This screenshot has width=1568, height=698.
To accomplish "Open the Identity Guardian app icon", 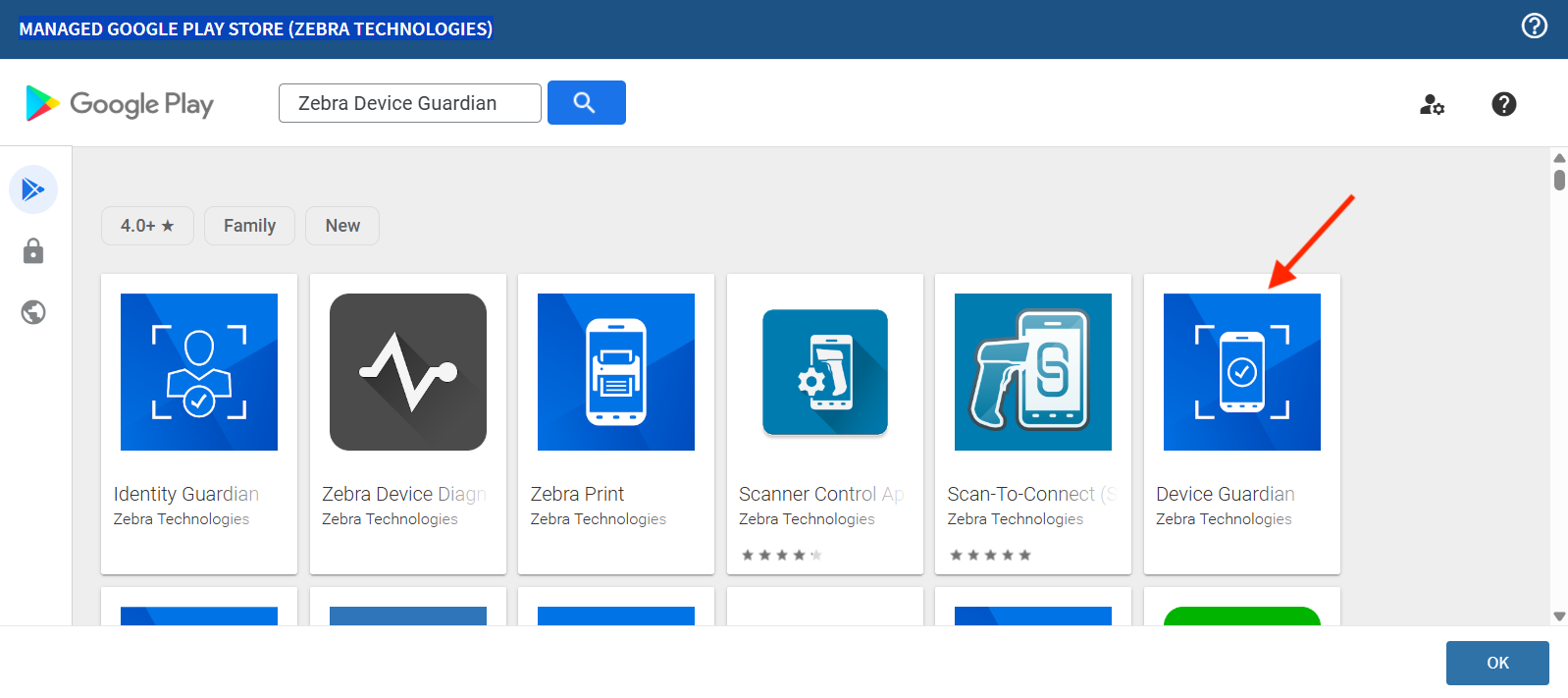I will coord(199,372).
